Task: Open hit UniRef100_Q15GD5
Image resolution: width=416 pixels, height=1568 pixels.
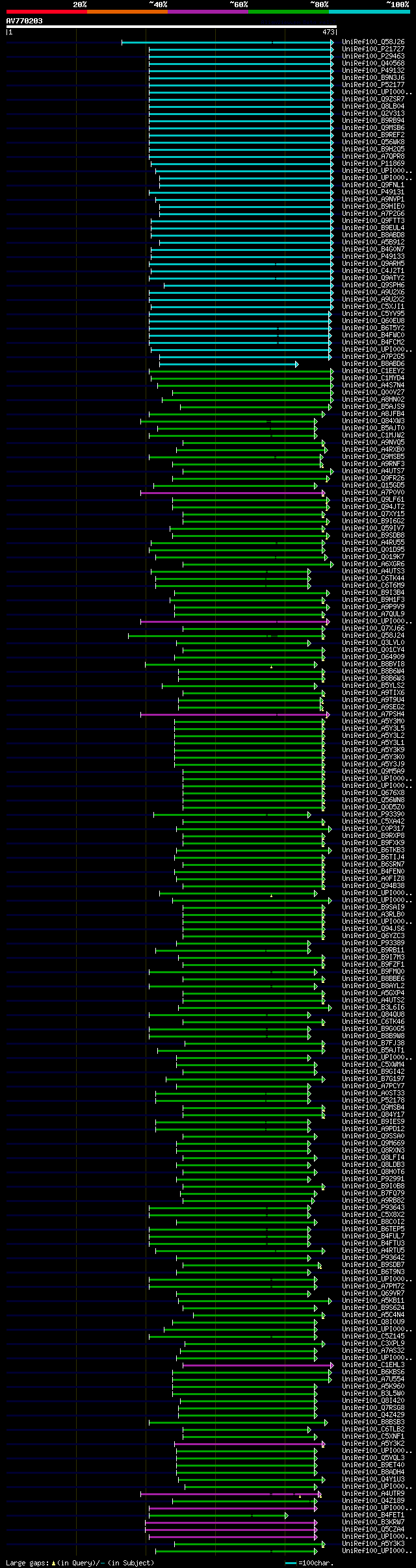Action: point(373,485)
